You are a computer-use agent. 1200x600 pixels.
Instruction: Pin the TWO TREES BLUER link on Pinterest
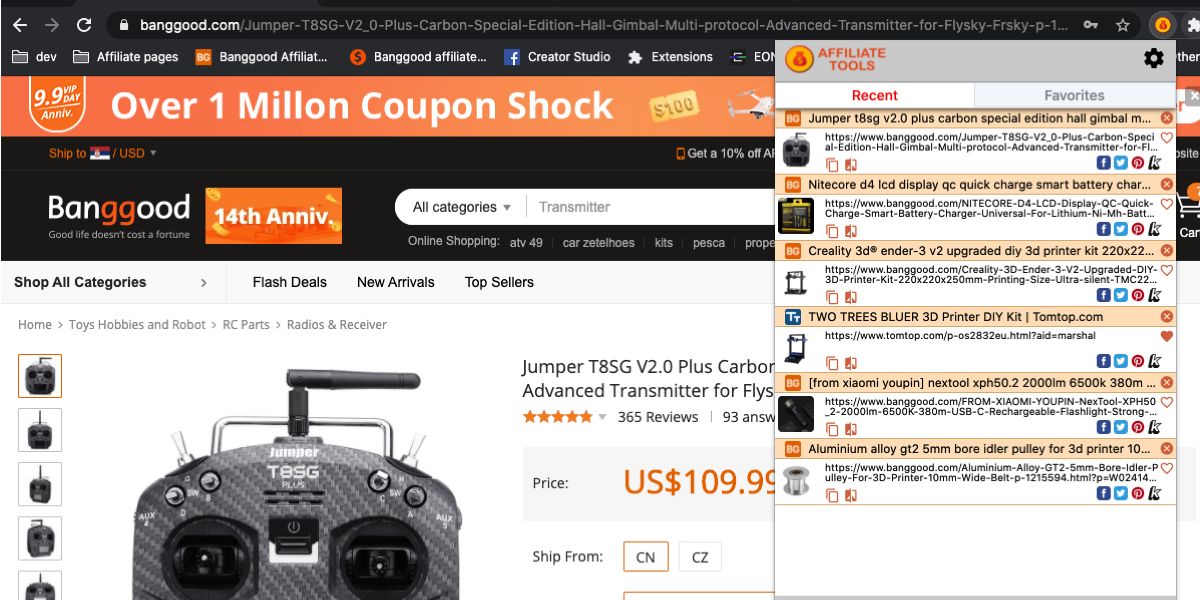1138,361
